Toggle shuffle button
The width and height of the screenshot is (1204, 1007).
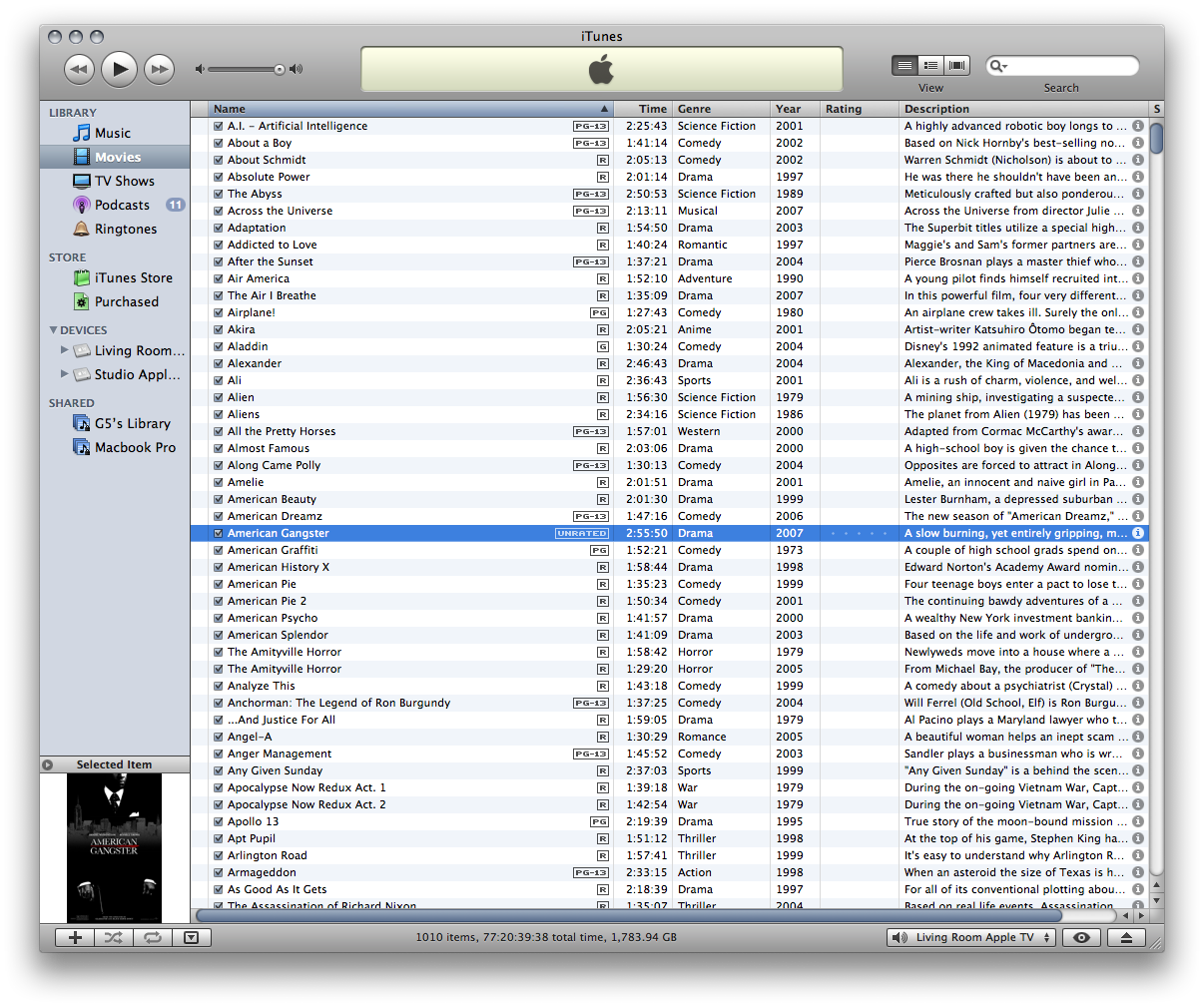coord(114,937)
